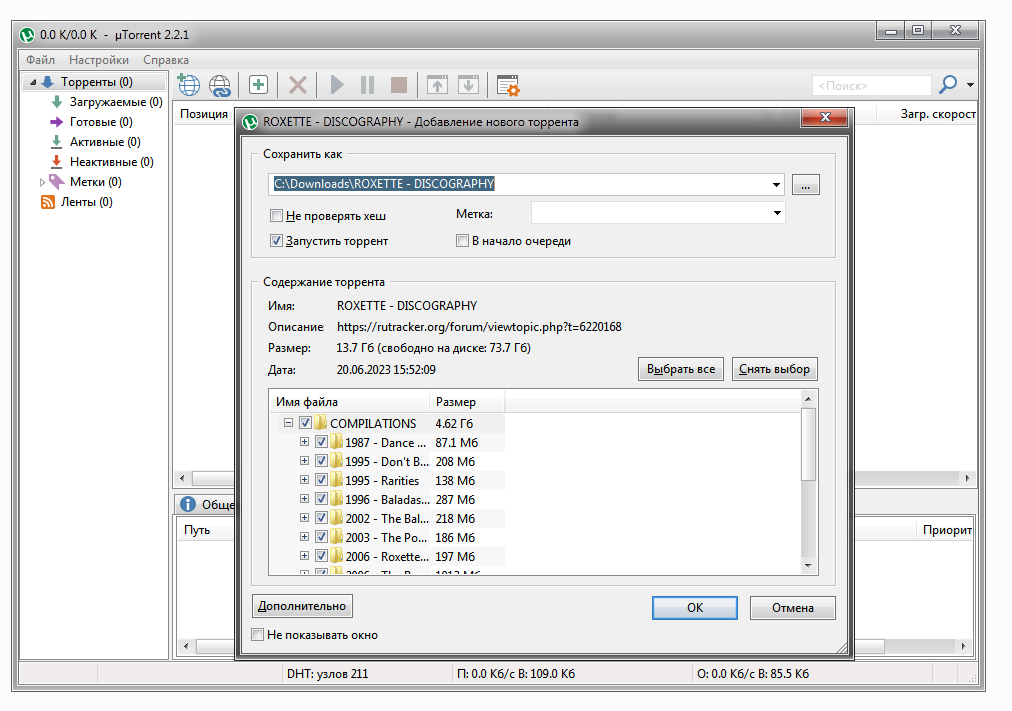Uncheck the 2002 - The Bal... folder checkbox

pos(321,518)
